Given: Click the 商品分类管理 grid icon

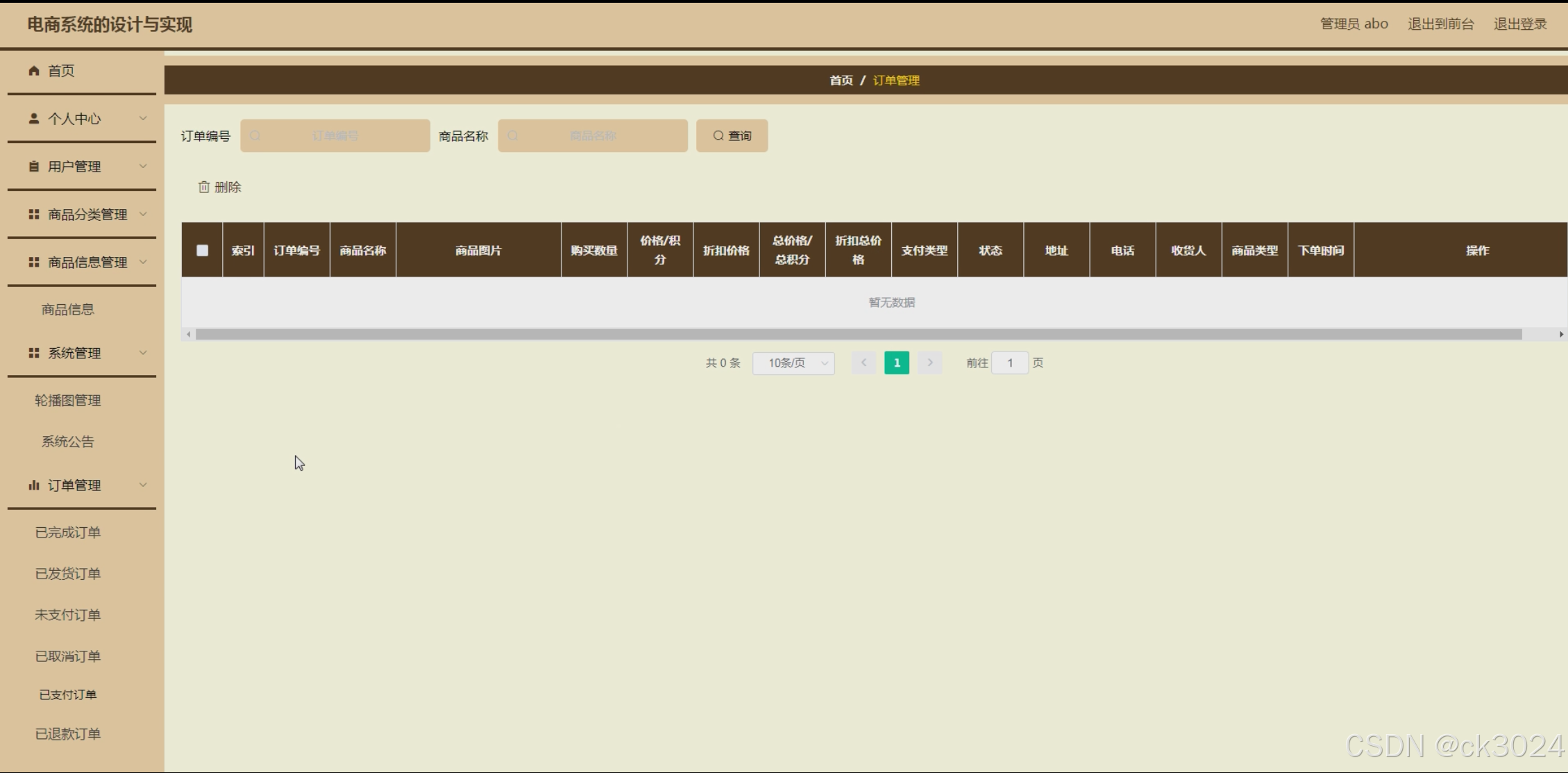Looking at the screenshot, I should tap(33, 214).
